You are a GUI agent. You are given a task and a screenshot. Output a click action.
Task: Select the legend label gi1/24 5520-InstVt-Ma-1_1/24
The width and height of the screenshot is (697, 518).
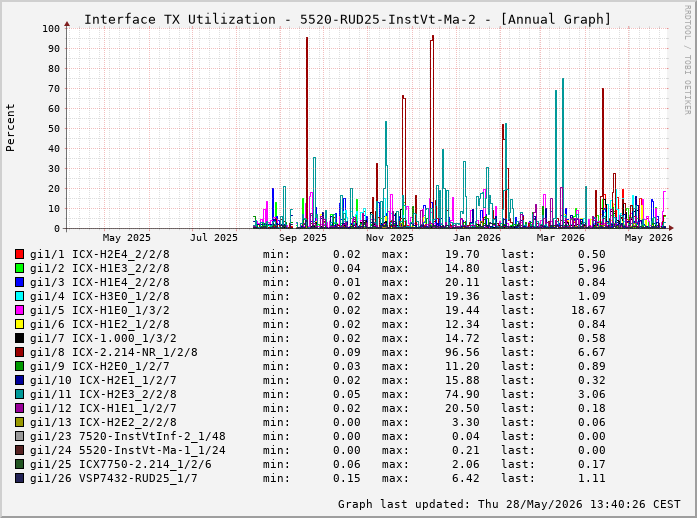(128, 450)
